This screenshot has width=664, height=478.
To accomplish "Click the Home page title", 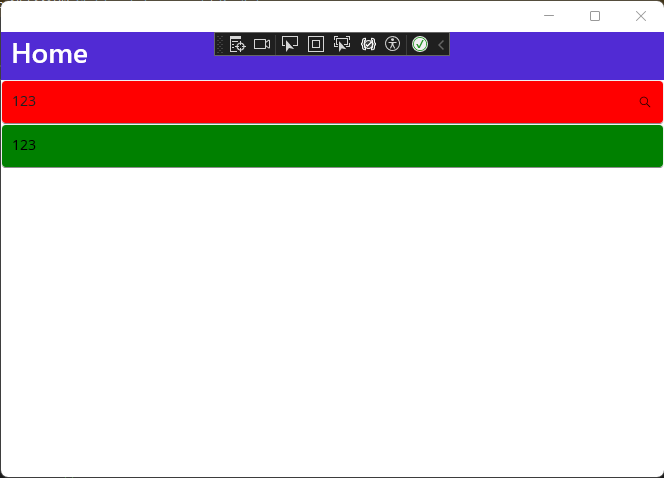I will 50,54.
